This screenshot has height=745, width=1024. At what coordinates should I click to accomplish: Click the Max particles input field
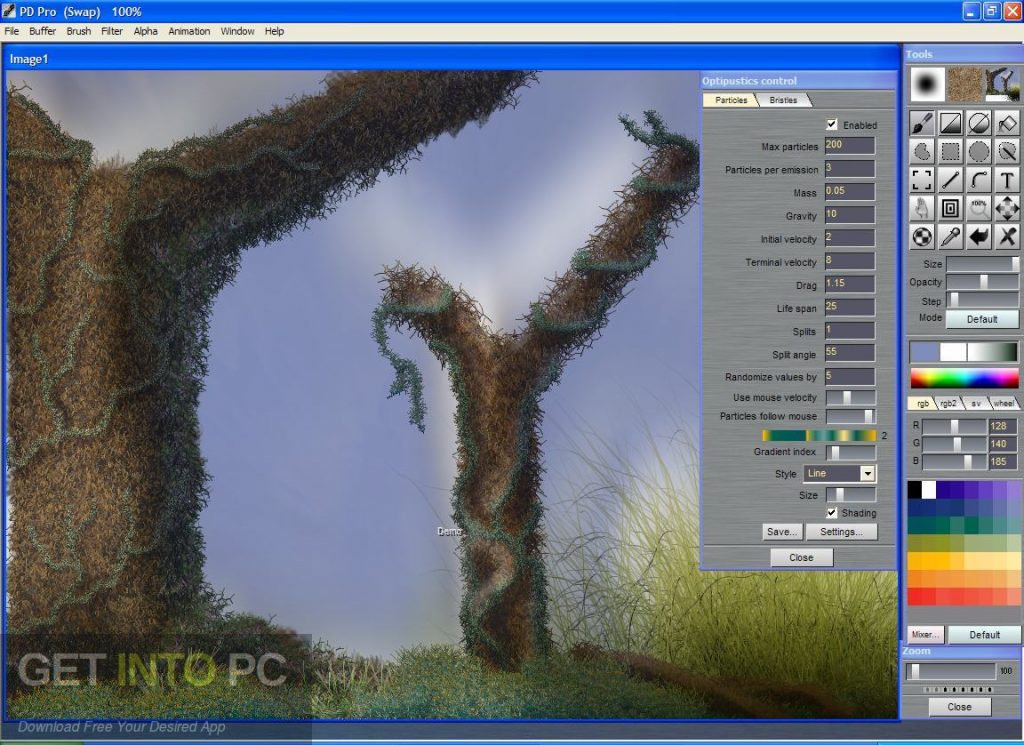(x=849, y=146)
